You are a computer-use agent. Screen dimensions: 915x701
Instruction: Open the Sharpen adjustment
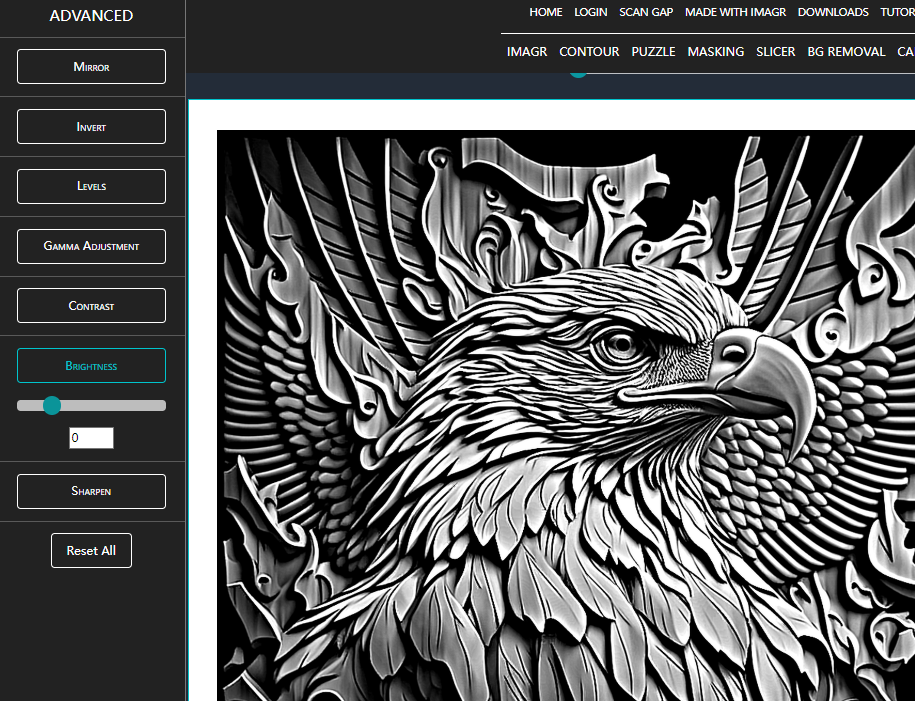(91, 491)
